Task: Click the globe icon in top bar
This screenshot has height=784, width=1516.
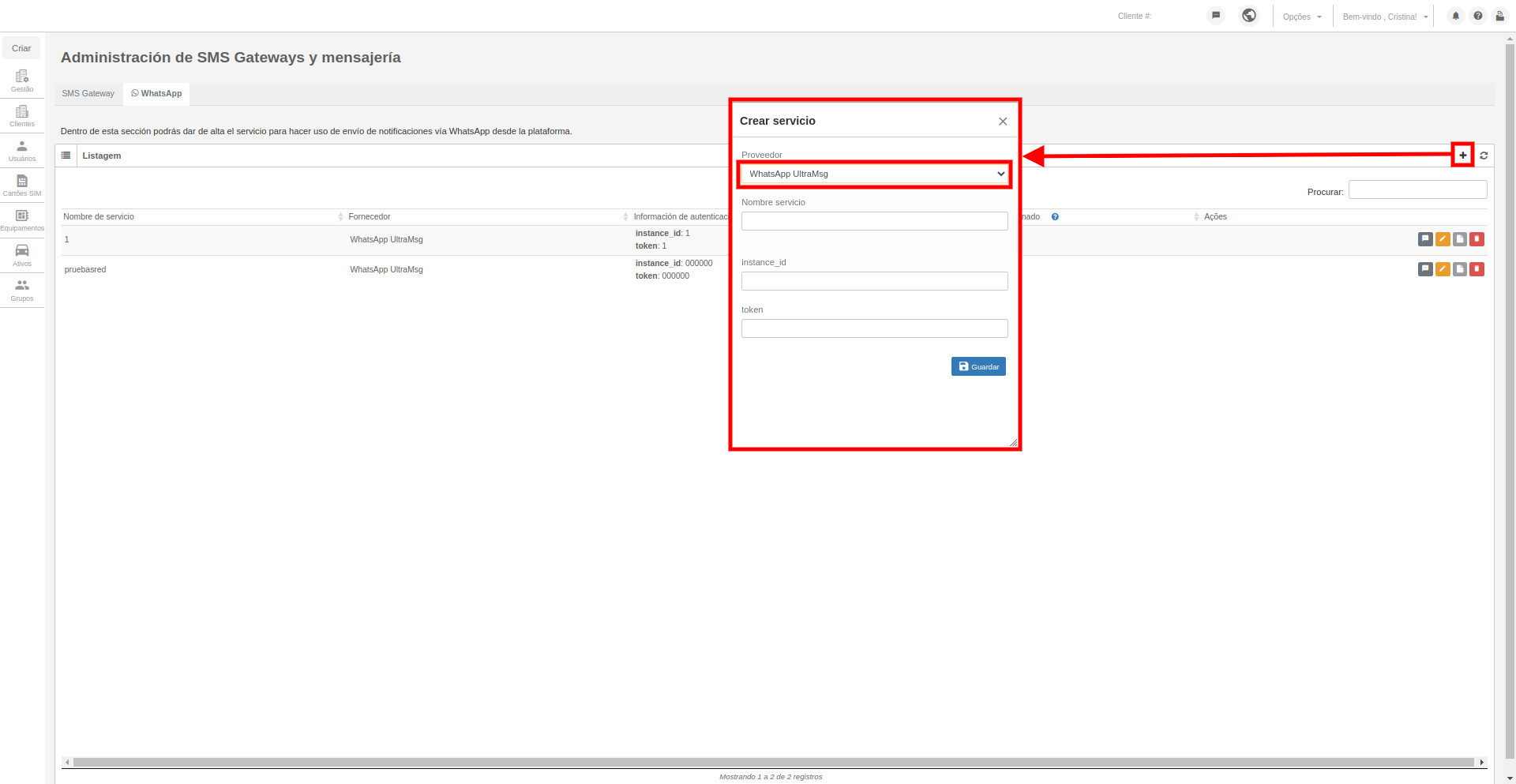Action: point(1249,15)
